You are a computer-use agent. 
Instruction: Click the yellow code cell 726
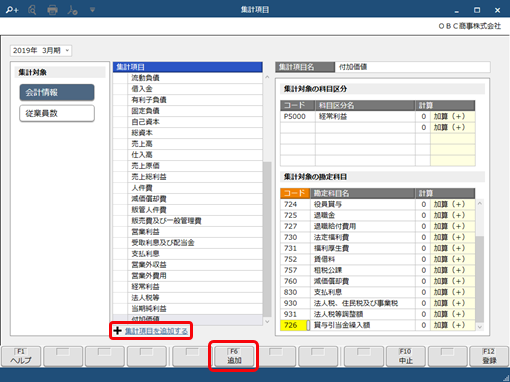point(294,325)
